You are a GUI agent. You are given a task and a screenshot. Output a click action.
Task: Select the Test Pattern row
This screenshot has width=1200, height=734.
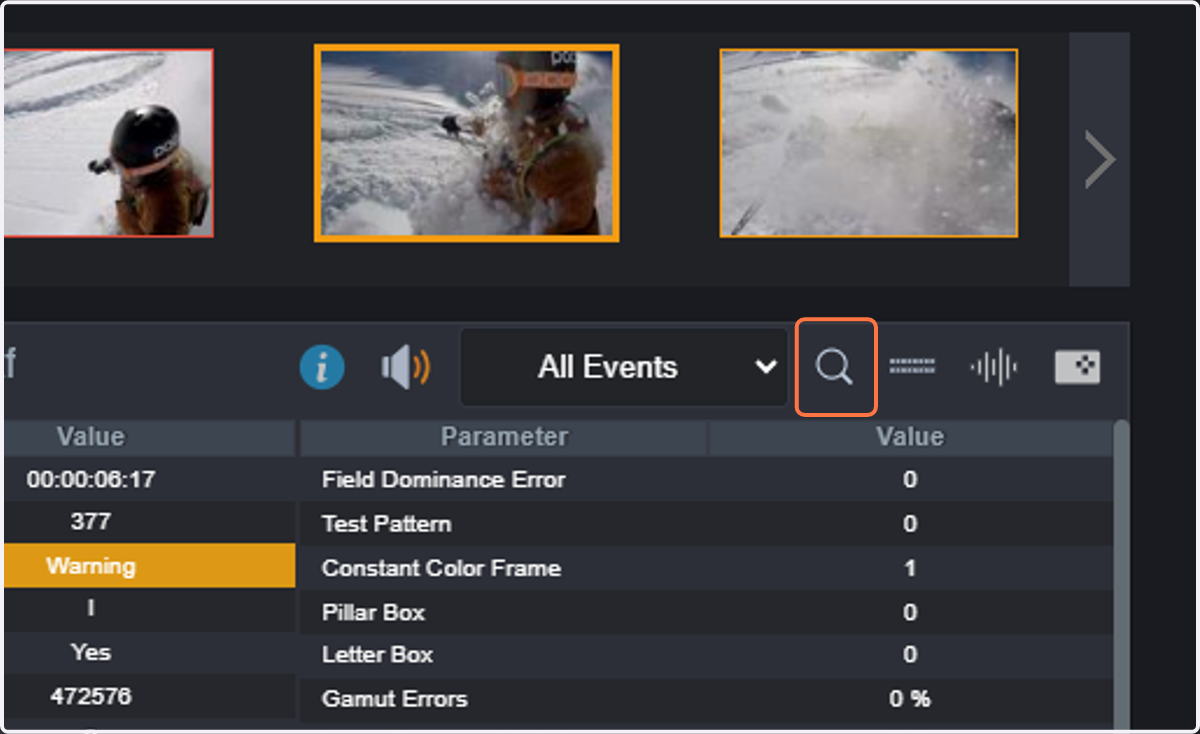coord(706,524)
